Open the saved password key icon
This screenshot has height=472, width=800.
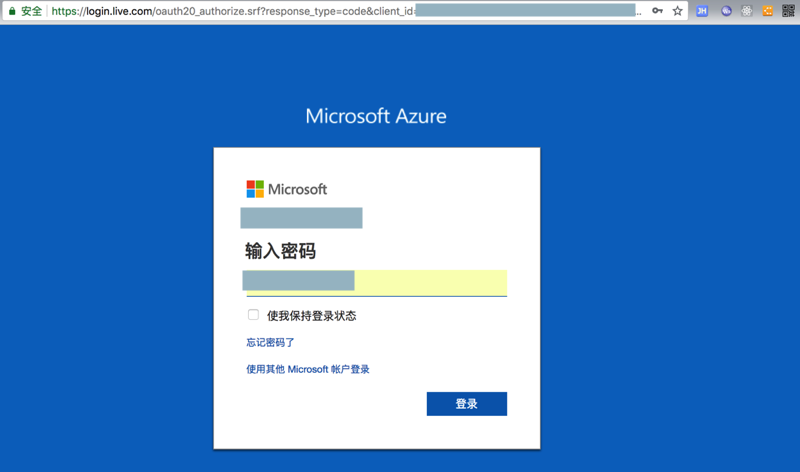pos(657,11)
